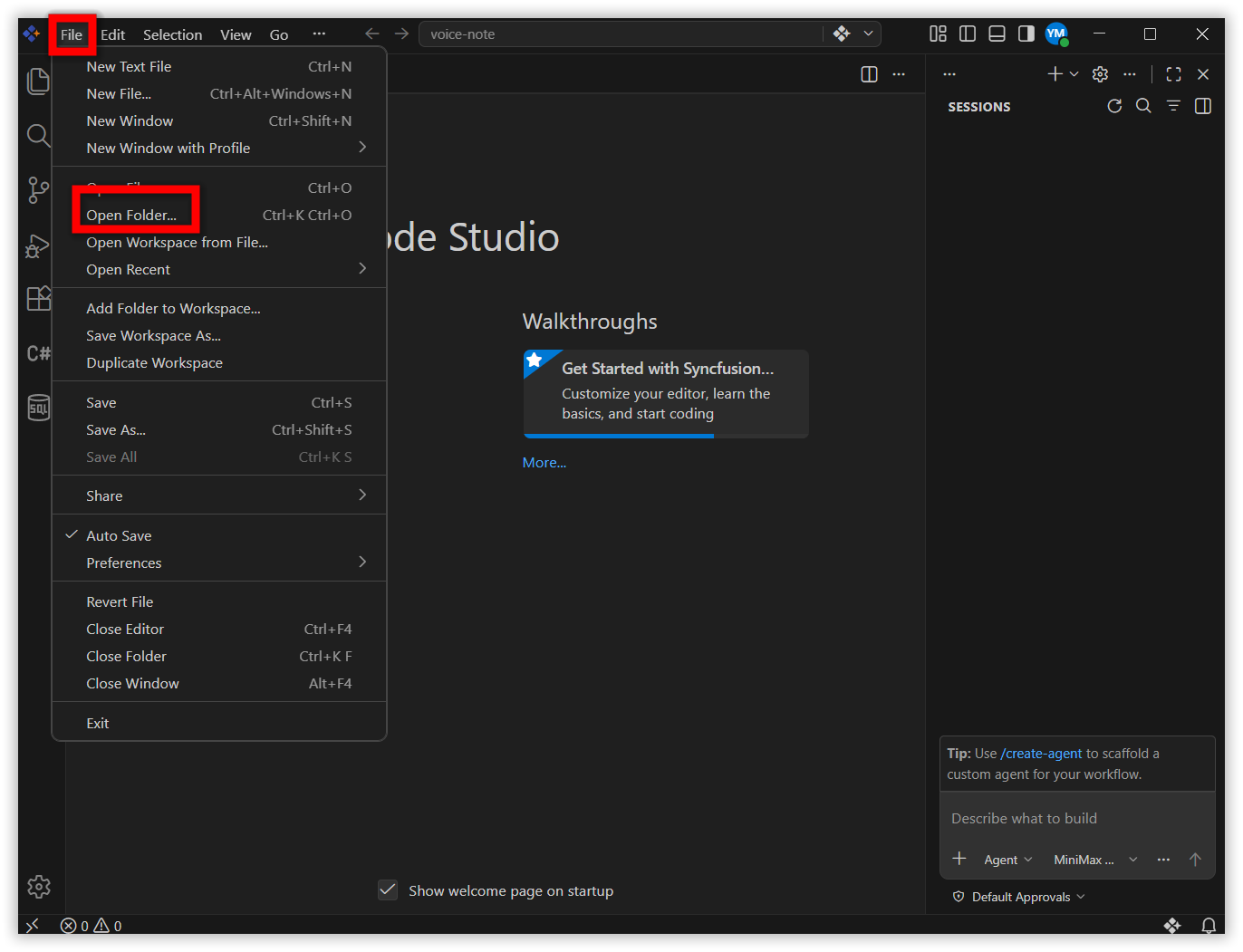Screen dimensions: 1243x952
Task: Click Save As... in File menu
Action: (x=219, y=429)
